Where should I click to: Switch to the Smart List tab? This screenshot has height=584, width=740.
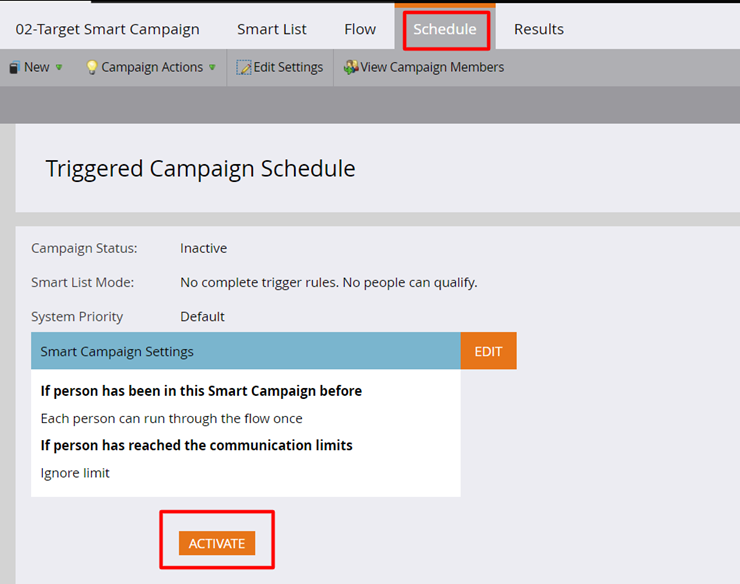pos(271,29)
